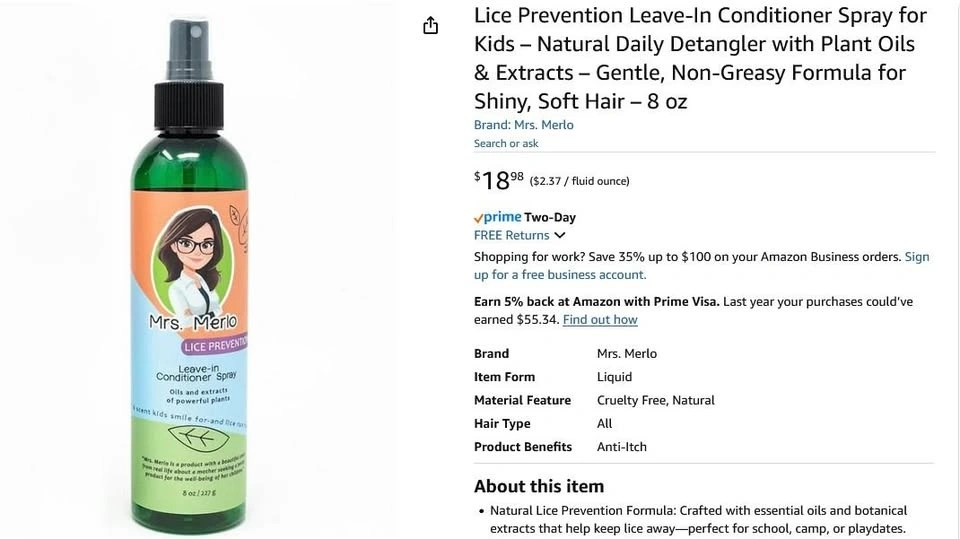Viewport: 960px width, 539px height.
Task: Click the Hair Type All value
Action: tap(604, 423)
